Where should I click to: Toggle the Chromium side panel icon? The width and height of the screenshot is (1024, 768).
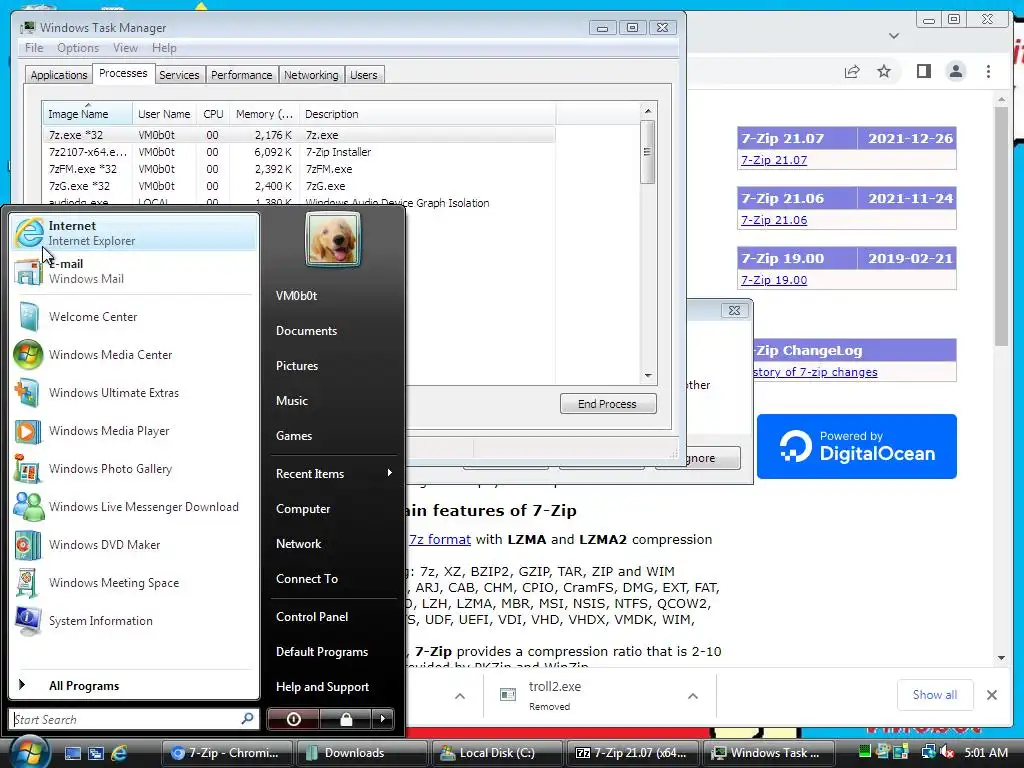point(923,71)
